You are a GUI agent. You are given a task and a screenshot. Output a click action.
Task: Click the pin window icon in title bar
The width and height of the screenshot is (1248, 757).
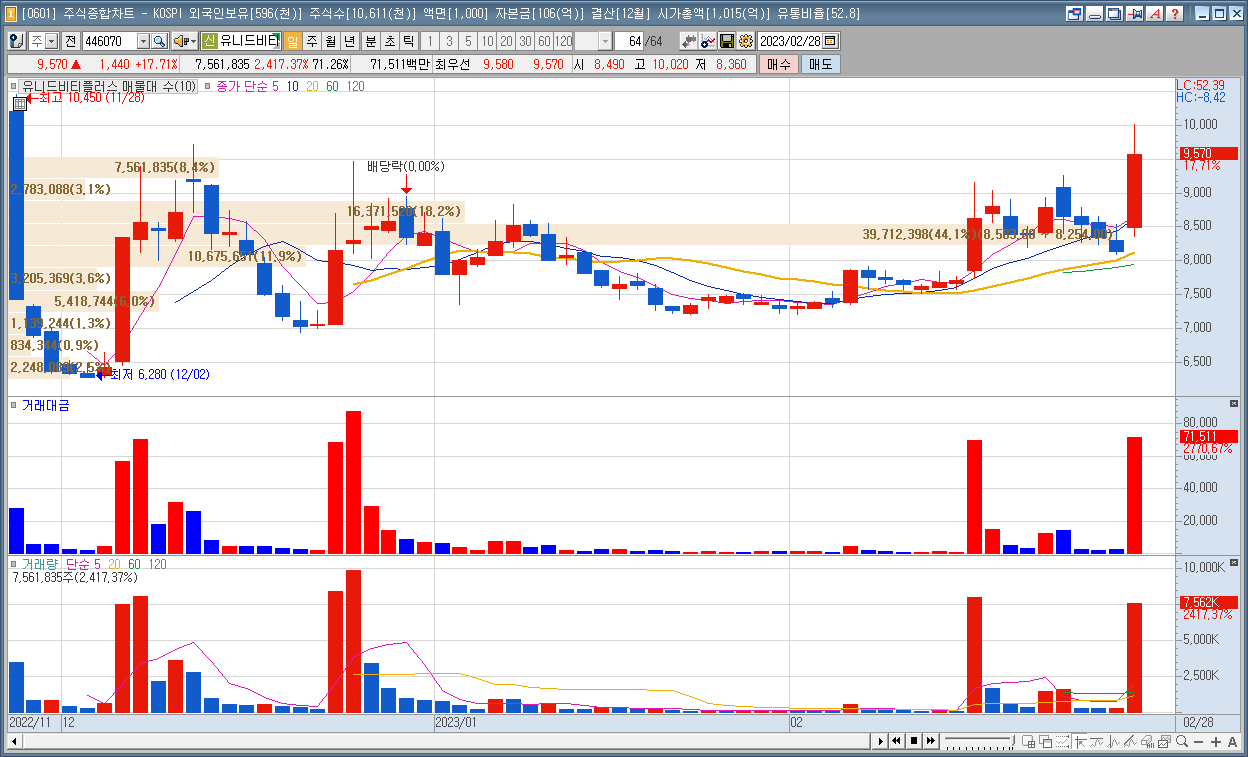click(x=1135, y=14)
